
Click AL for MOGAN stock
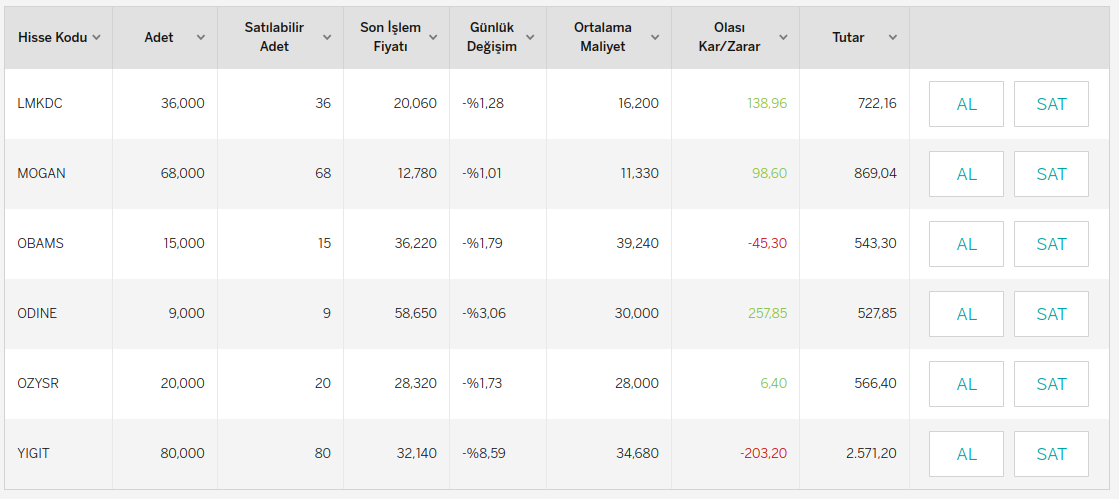(966, 174)
